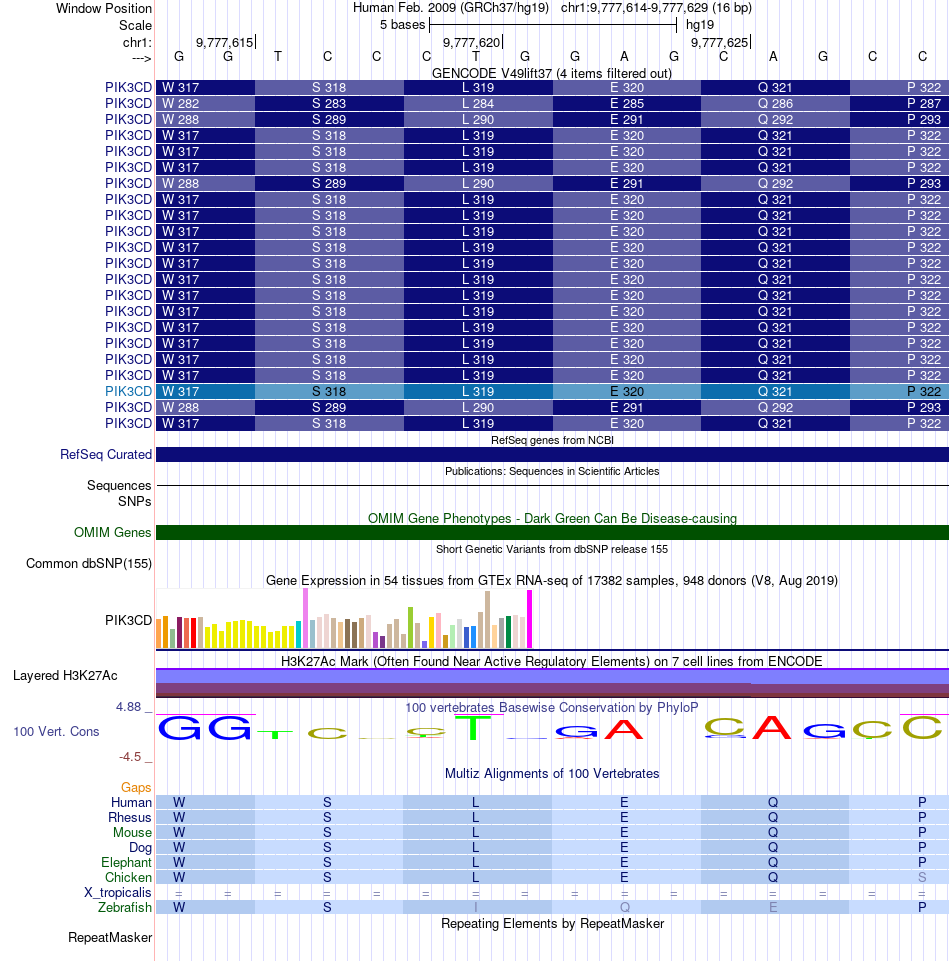Click 'Q 321' in the highlighted light-blue row
The image size is (950, 961).
[775, 391]
